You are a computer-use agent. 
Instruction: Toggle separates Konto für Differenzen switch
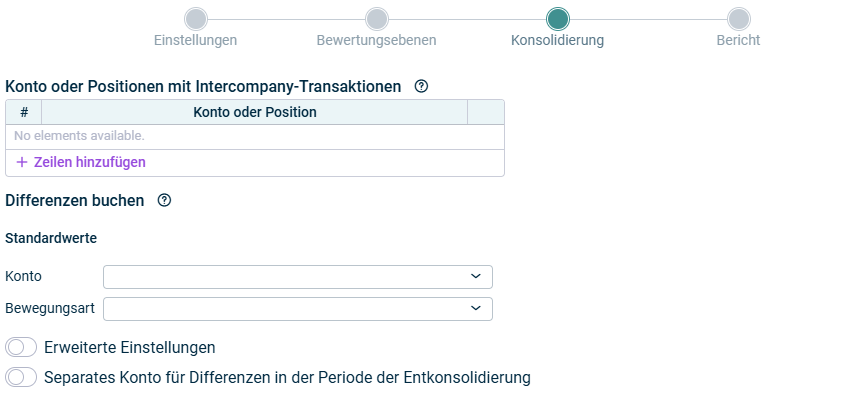click(21, 377)
